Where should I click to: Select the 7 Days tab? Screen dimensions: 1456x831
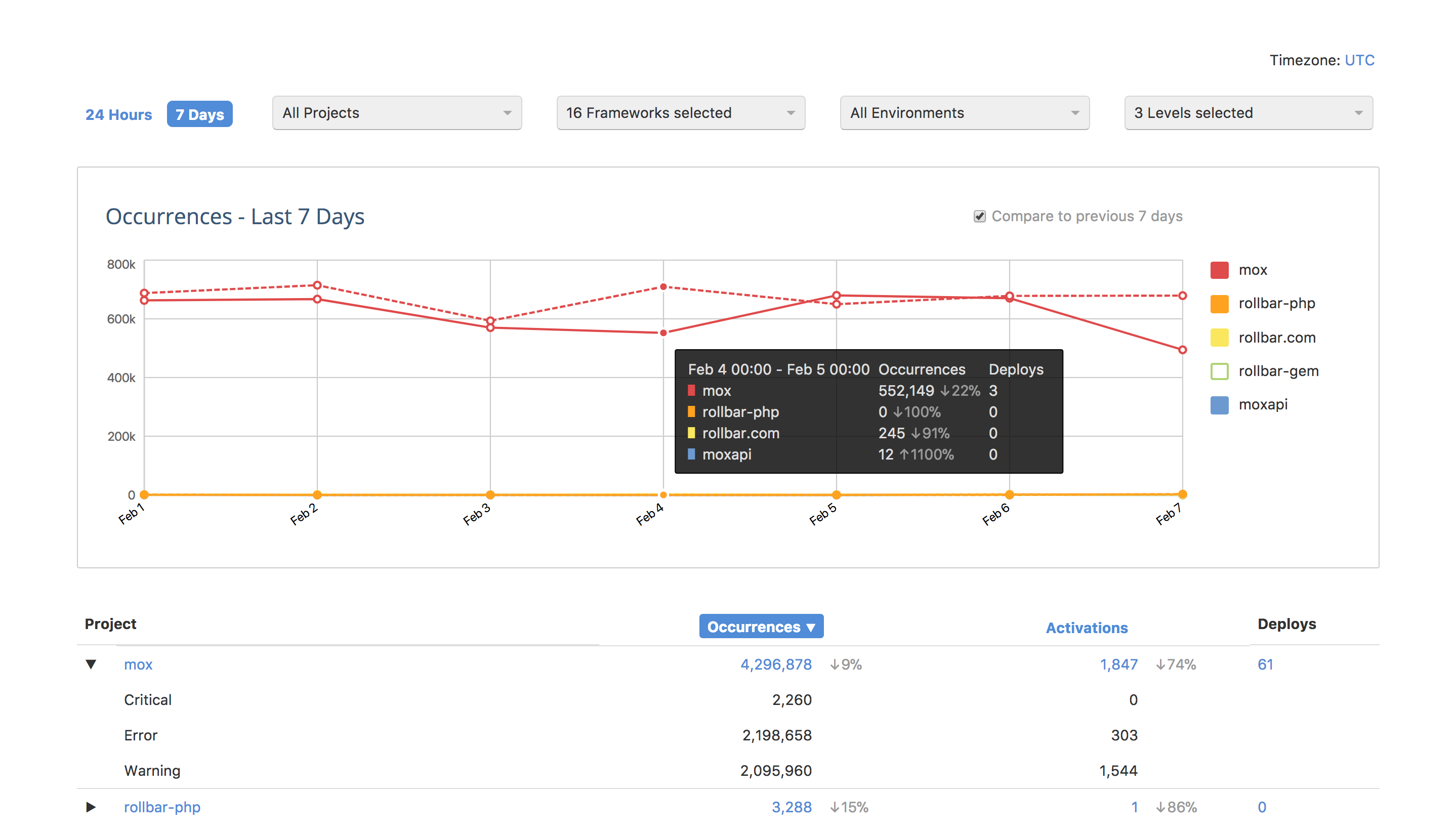(200, 115)
